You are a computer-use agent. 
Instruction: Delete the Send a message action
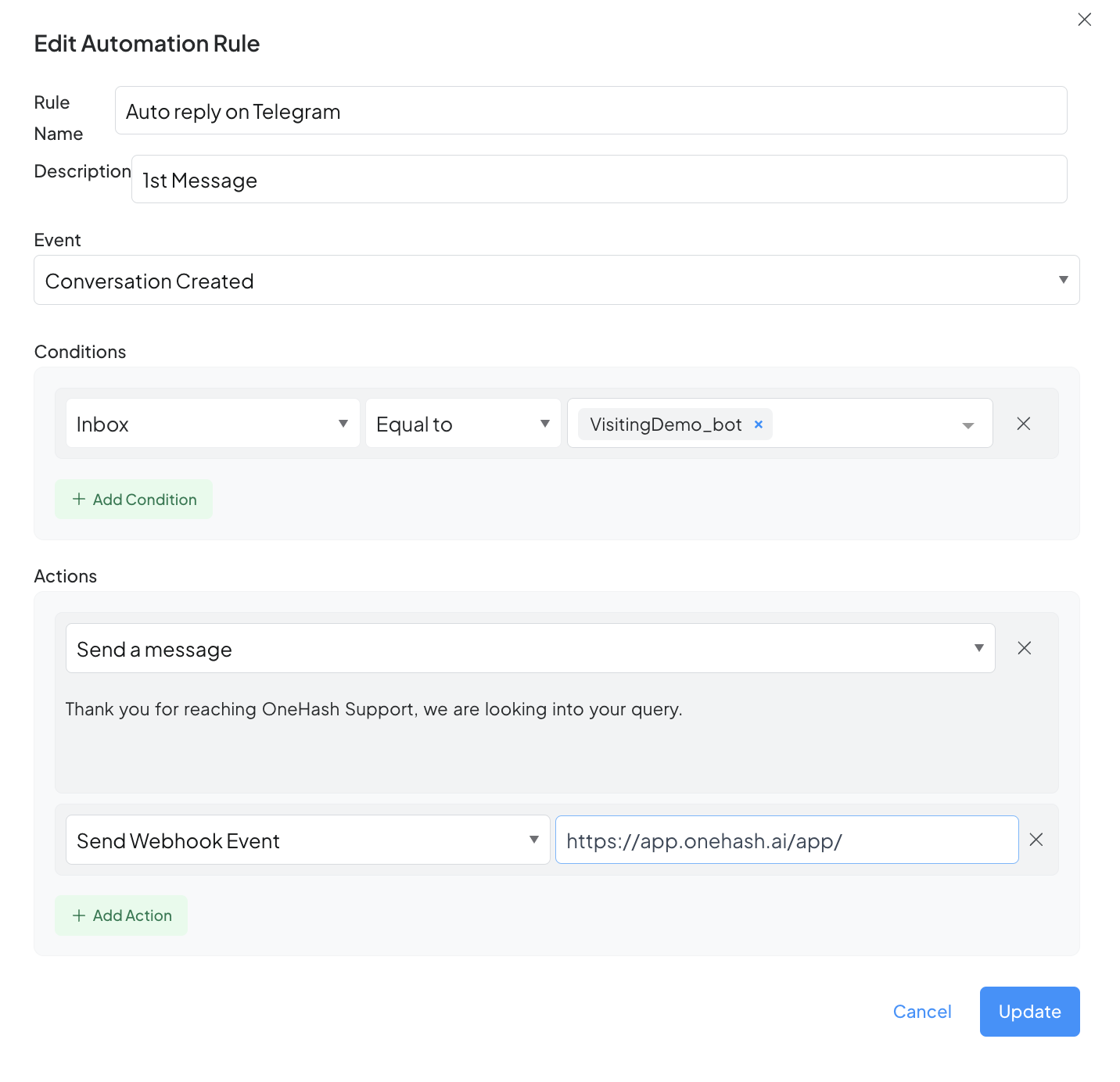[x=1024, y=648]
